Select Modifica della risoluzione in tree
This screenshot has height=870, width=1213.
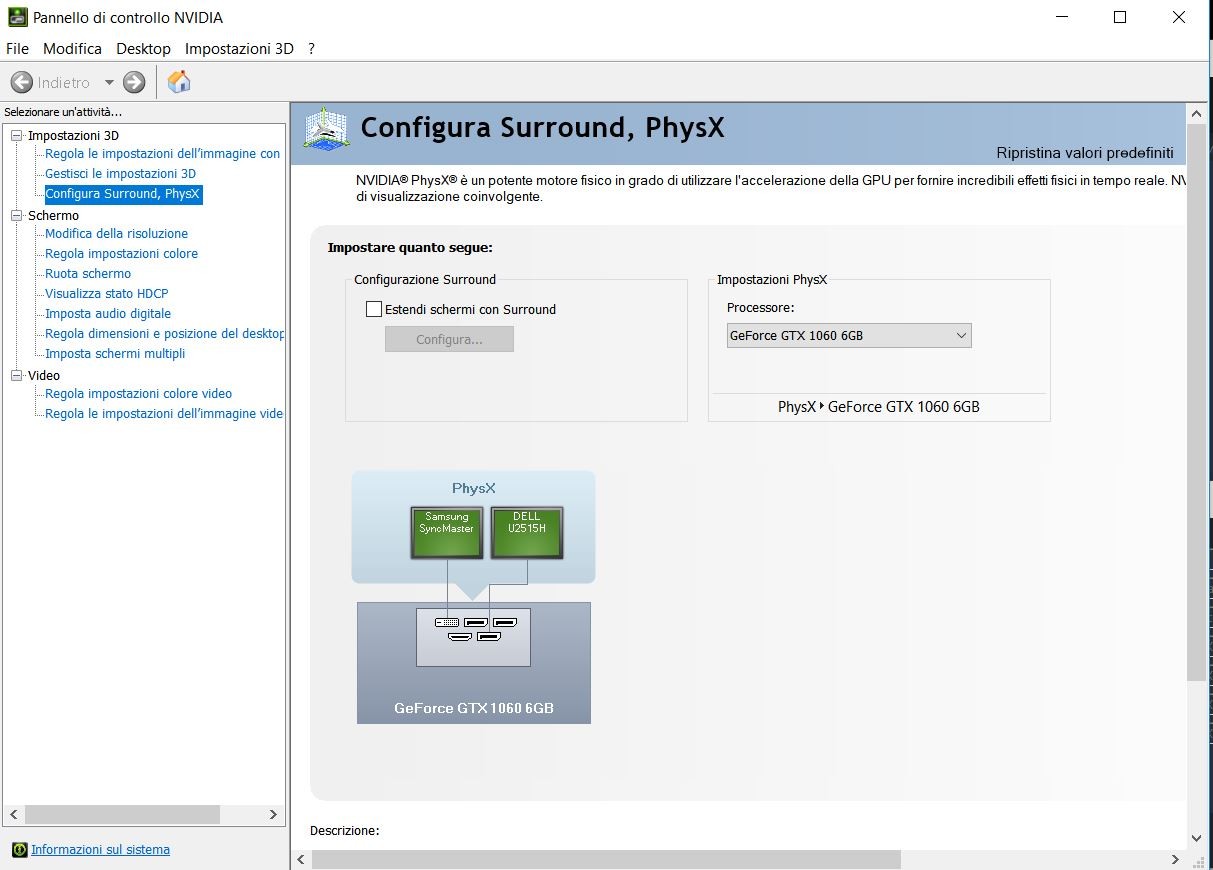pos(116,234)
